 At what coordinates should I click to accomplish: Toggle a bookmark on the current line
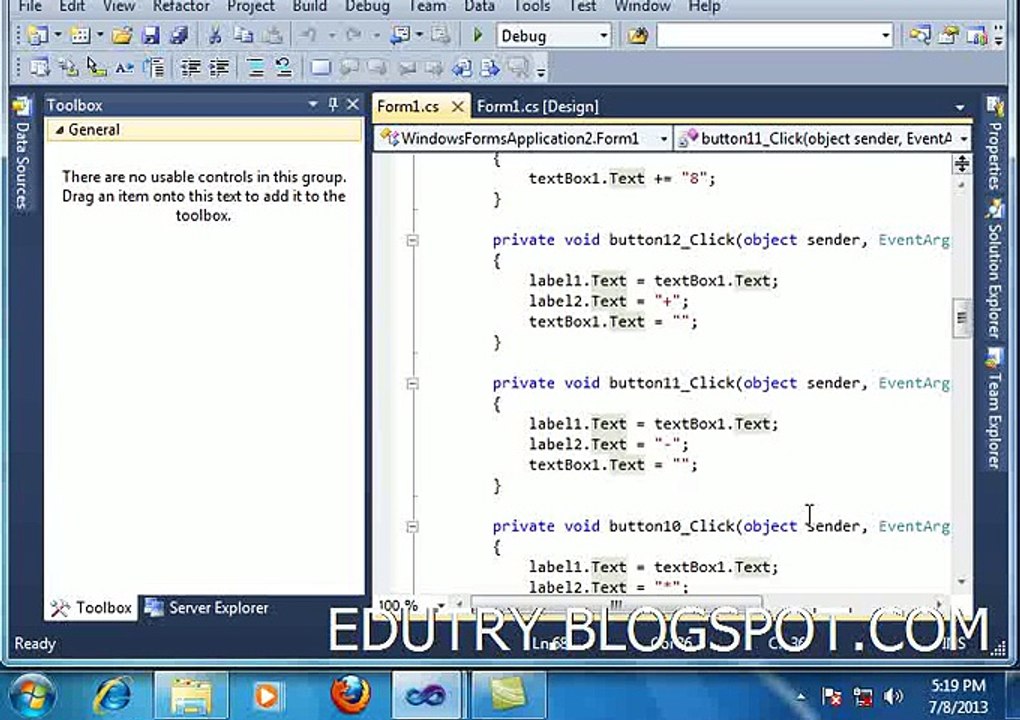pos(320,67)
